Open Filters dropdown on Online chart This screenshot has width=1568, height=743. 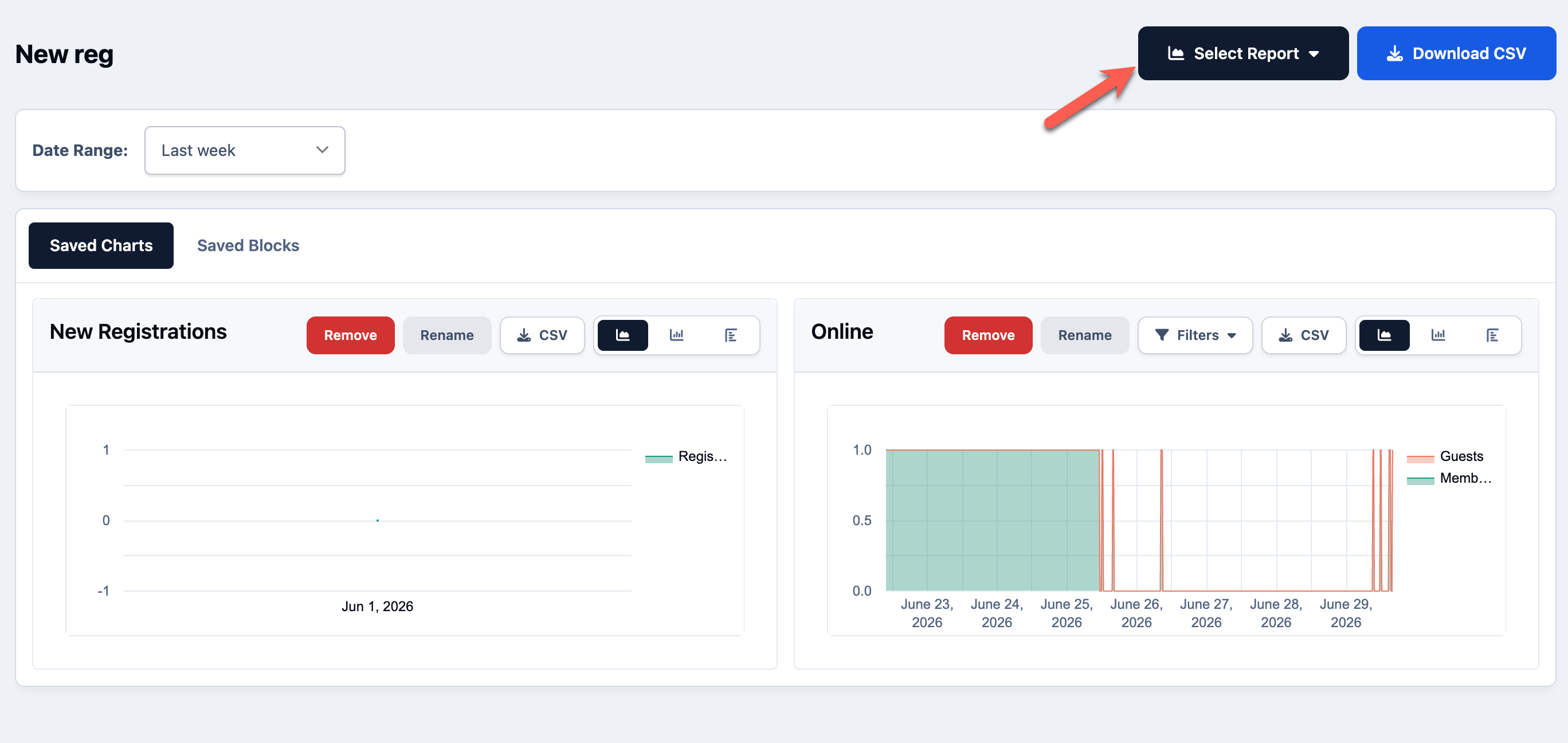click(x=1195, y=335)
